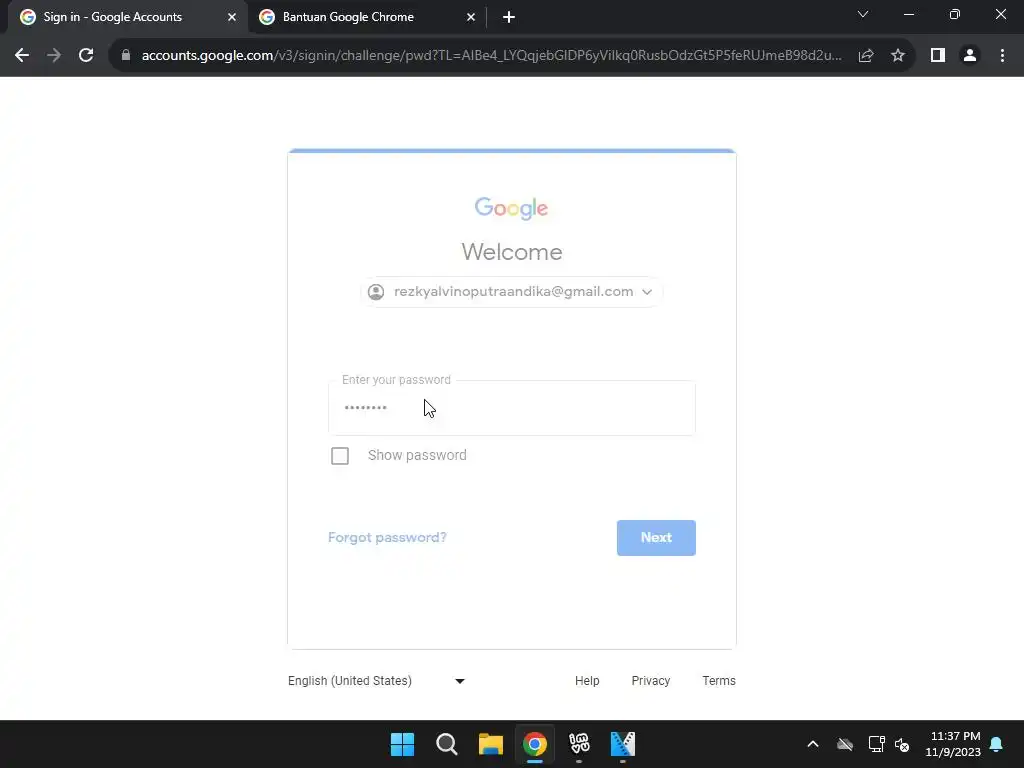Open the English (United States) language dropdown
This screenshot has width=1024, height=768.
[376, 680]
